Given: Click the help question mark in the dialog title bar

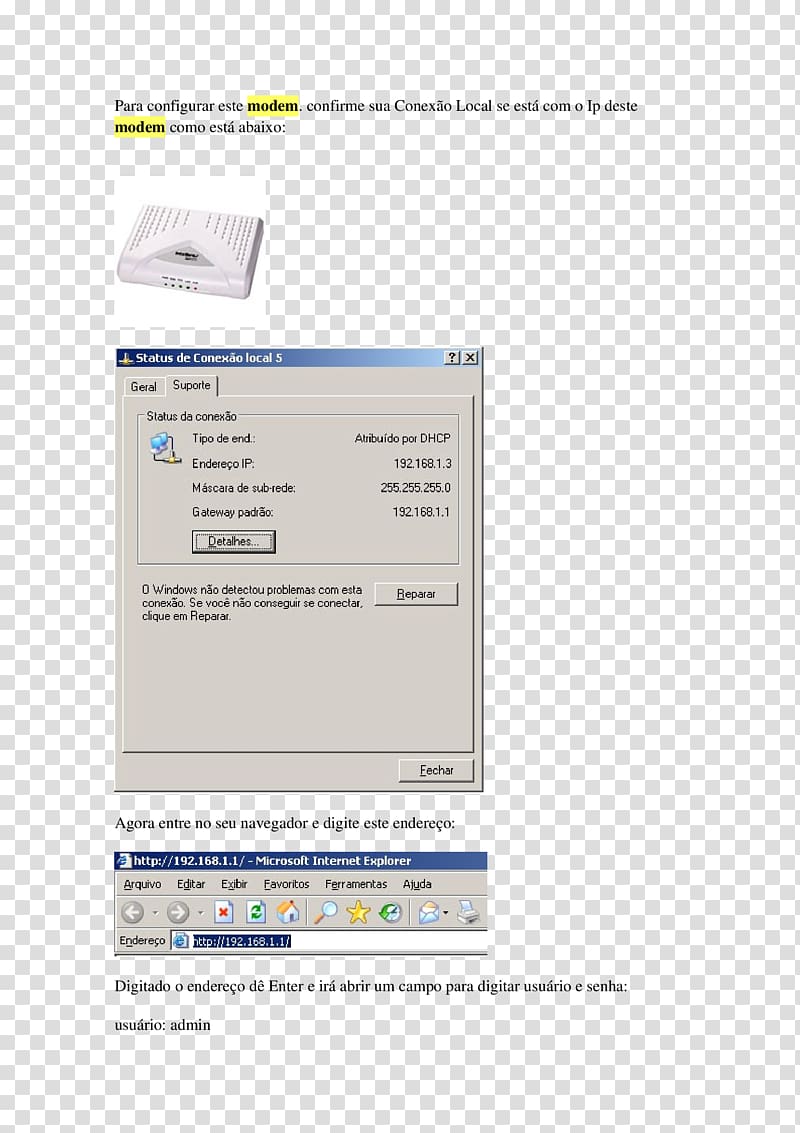Looking at the screenshot, I should (452, 358).
